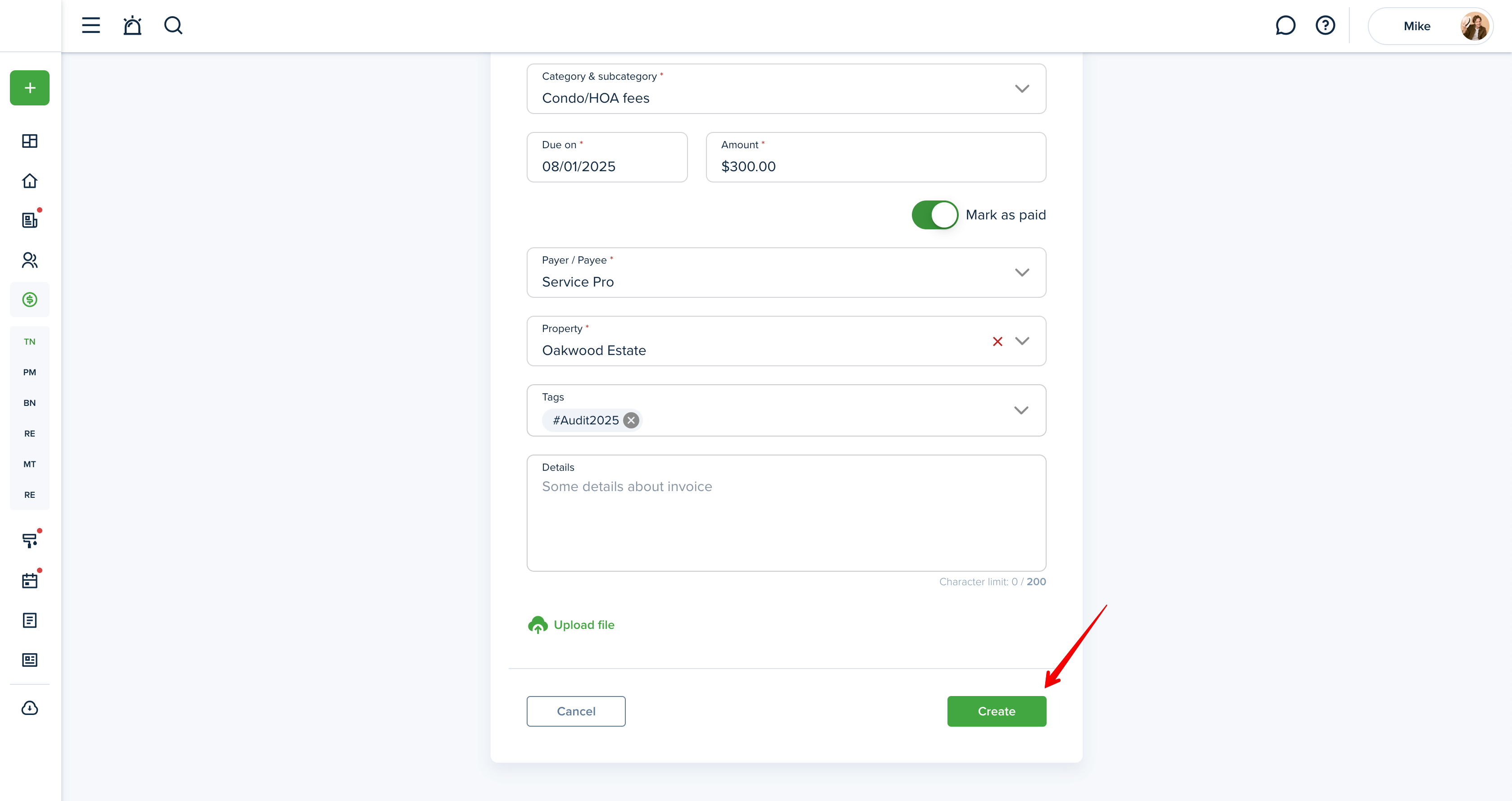The width and height of the screenshot is (1512, 801).
Task: Open the properties house icon
Action: (x=30, y=181)
